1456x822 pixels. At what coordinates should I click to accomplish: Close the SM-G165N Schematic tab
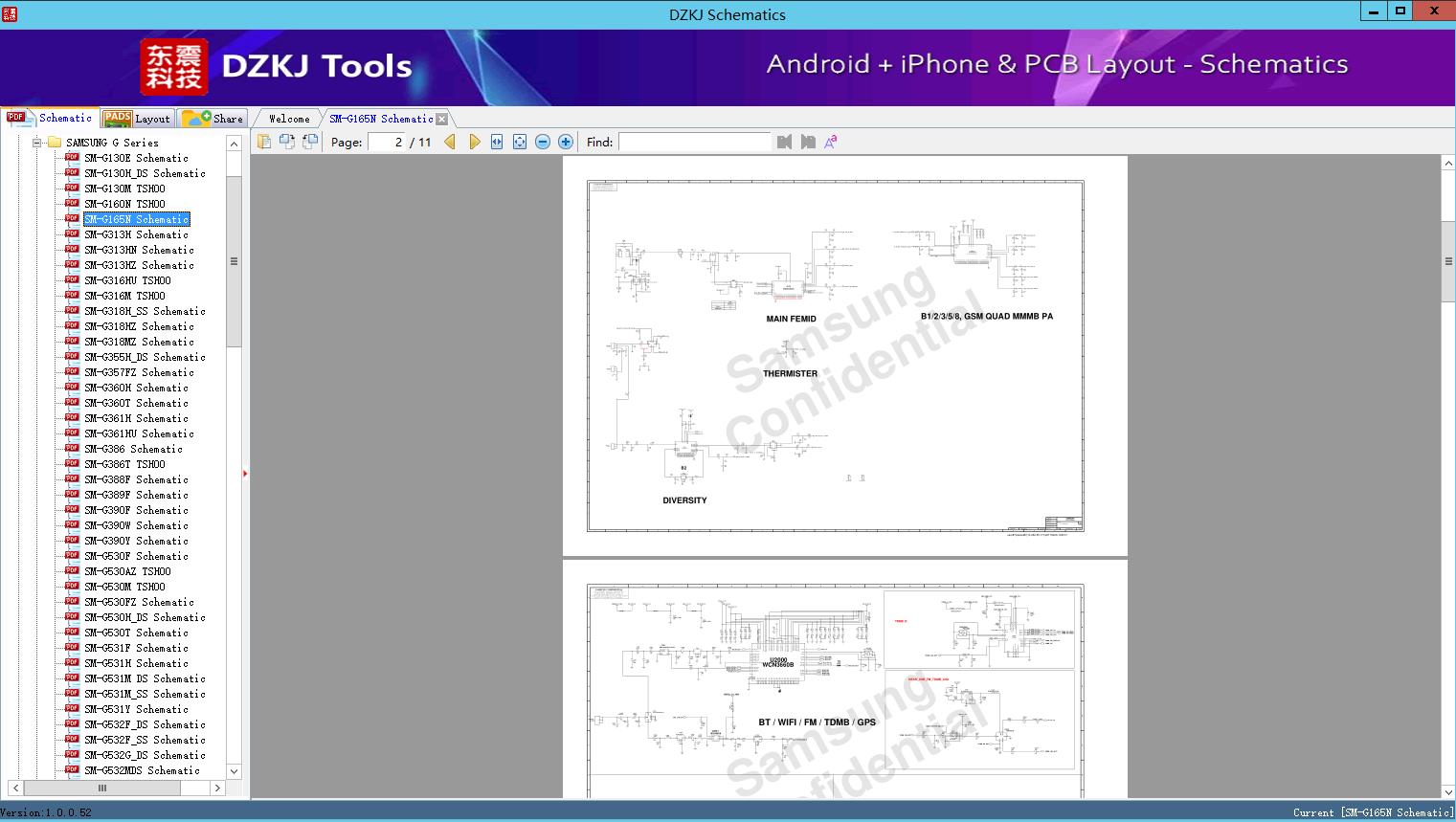point(442,119)
